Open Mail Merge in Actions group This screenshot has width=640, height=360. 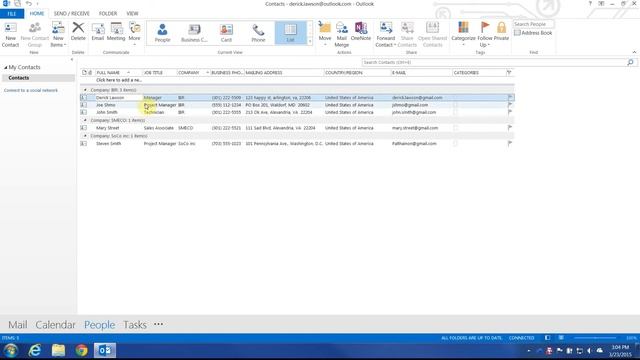pyautogui.click(x=342, y=35)
